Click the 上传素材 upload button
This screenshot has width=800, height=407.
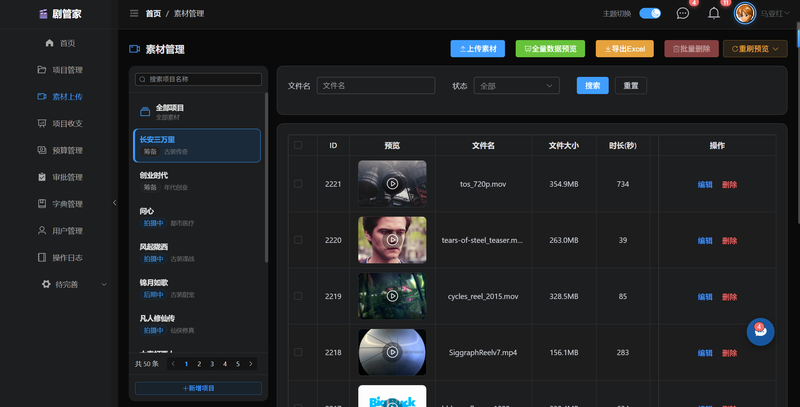click(x=478, y=49)
